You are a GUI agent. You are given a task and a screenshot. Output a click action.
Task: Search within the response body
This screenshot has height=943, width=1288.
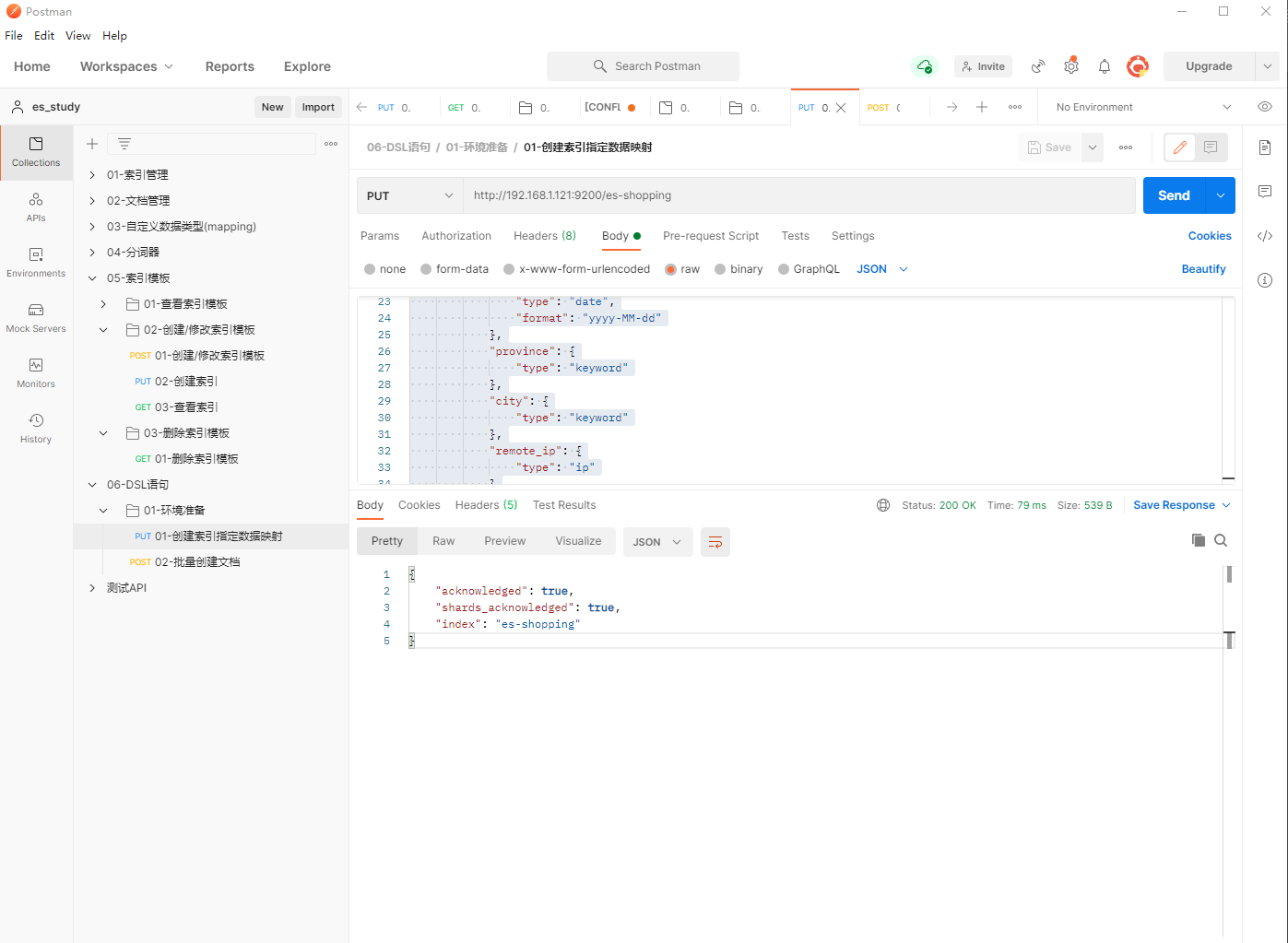1221,540
